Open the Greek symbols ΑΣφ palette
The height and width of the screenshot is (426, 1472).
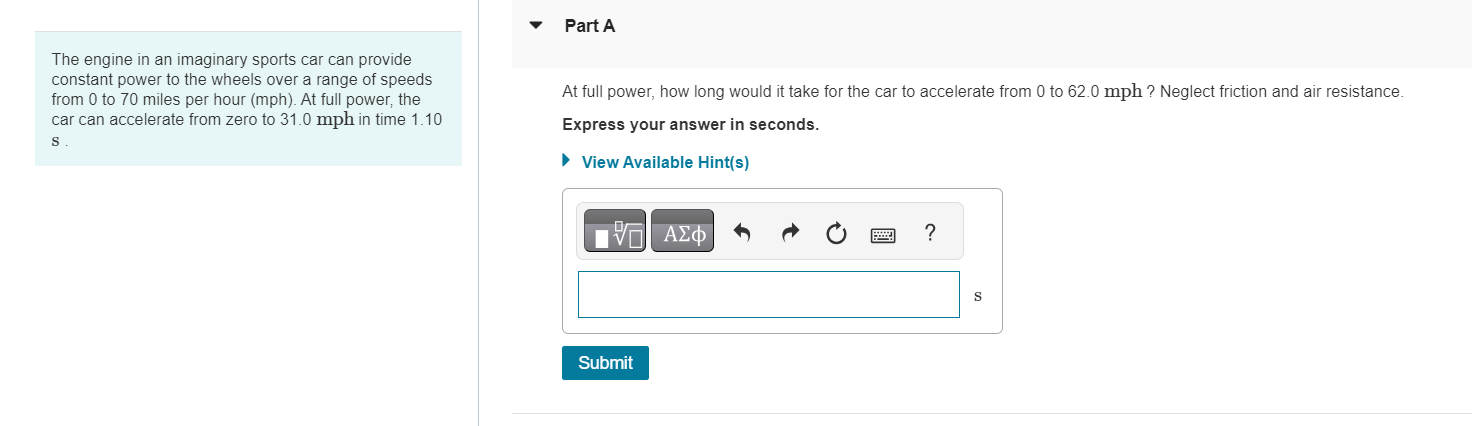click(x=682, y=231)
